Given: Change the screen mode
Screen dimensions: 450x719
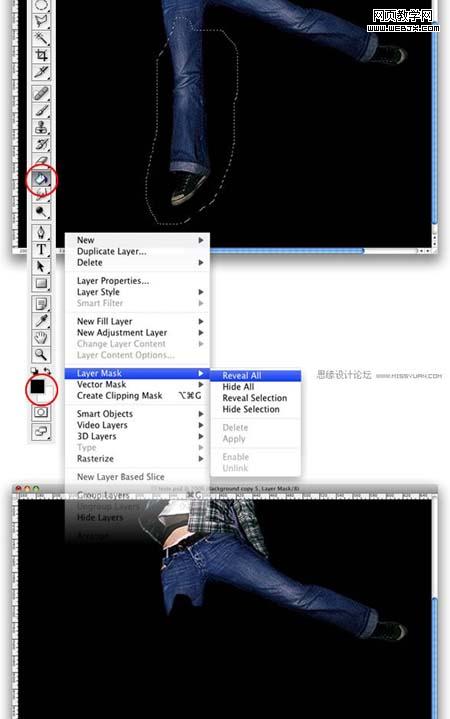Looking at the screenshot, I should pyautogui.click(x=41, y=431).
